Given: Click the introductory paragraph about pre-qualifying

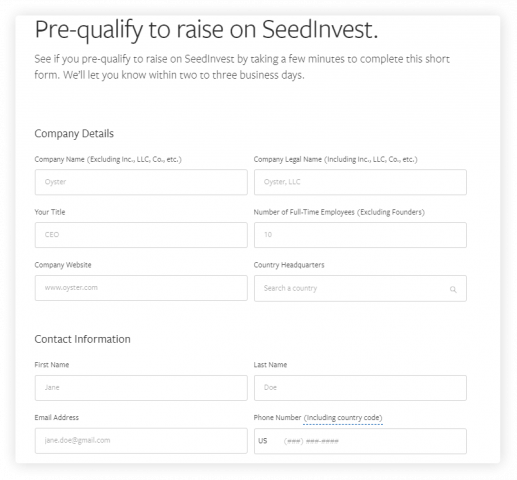Looking at the screenshot, I should pos(242,67).
